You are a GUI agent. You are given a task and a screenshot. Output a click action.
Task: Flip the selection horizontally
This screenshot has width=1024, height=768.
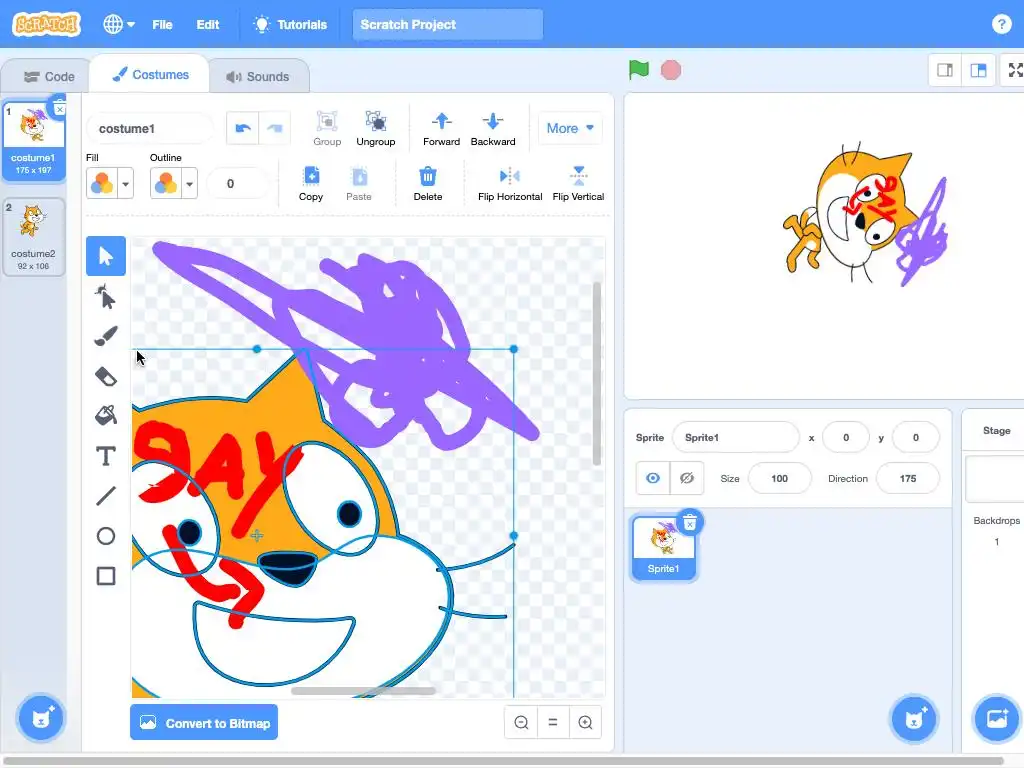510,184
